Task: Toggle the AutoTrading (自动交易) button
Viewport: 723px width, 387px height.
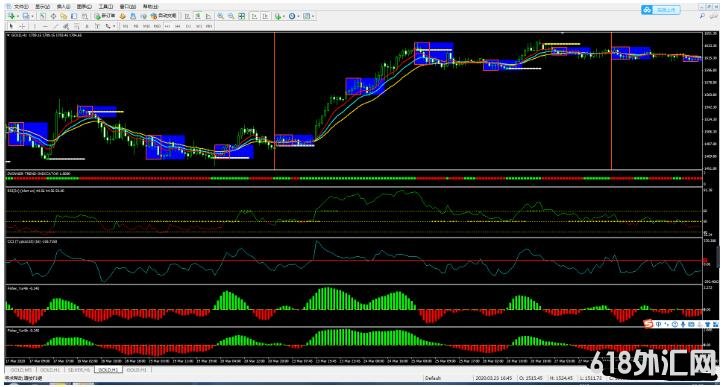Action: (164, 16)
